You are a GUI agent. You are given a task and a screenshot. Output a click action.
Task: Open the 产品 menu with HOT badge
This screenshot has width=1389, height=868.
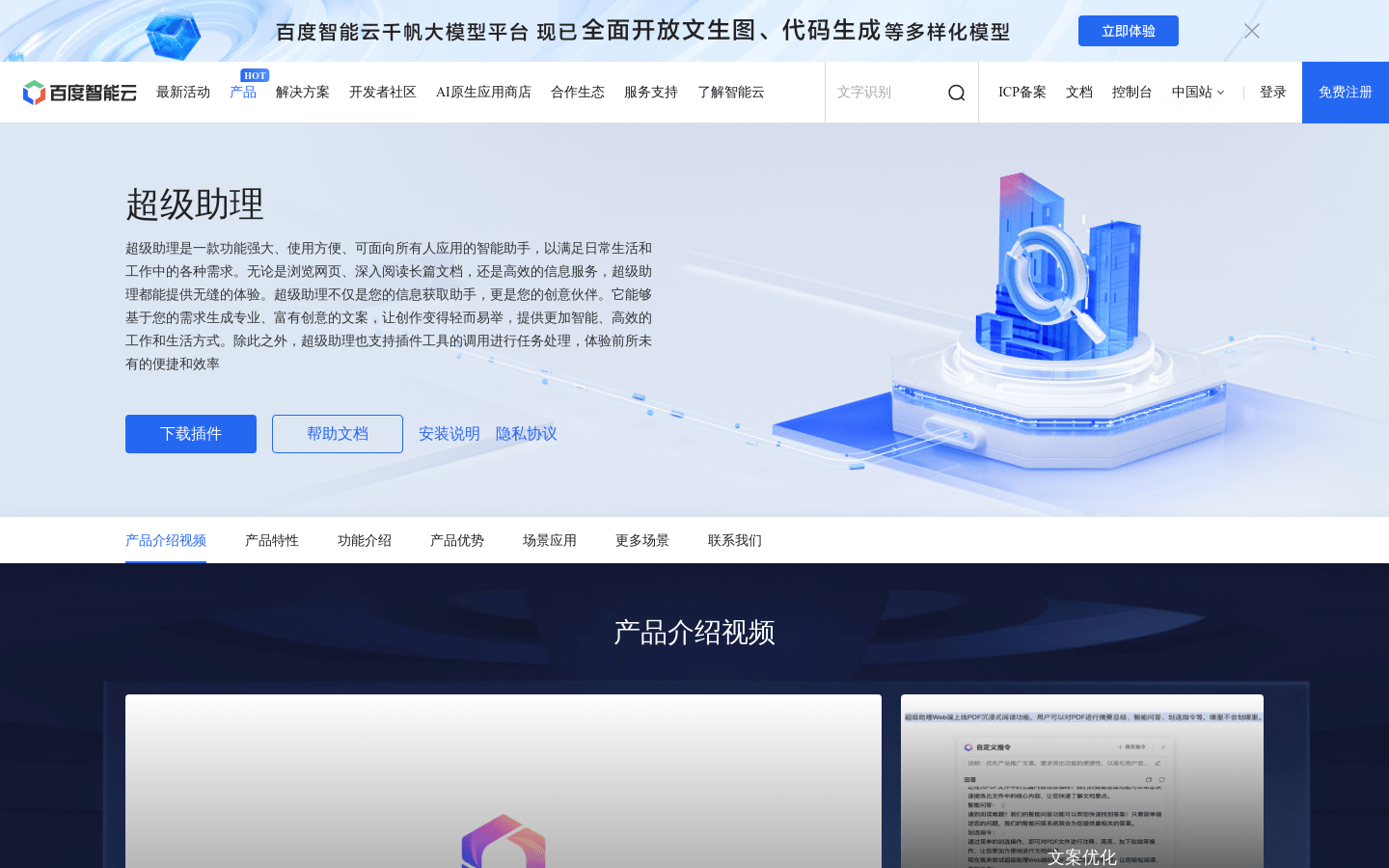pos(243,93)
